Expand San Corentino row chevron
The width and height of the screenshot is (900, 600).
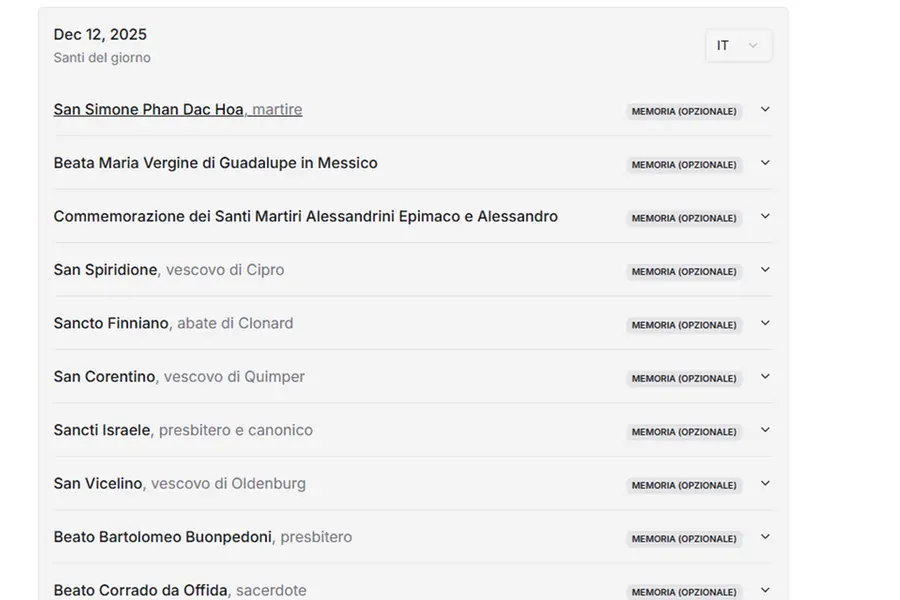(765, 377)
